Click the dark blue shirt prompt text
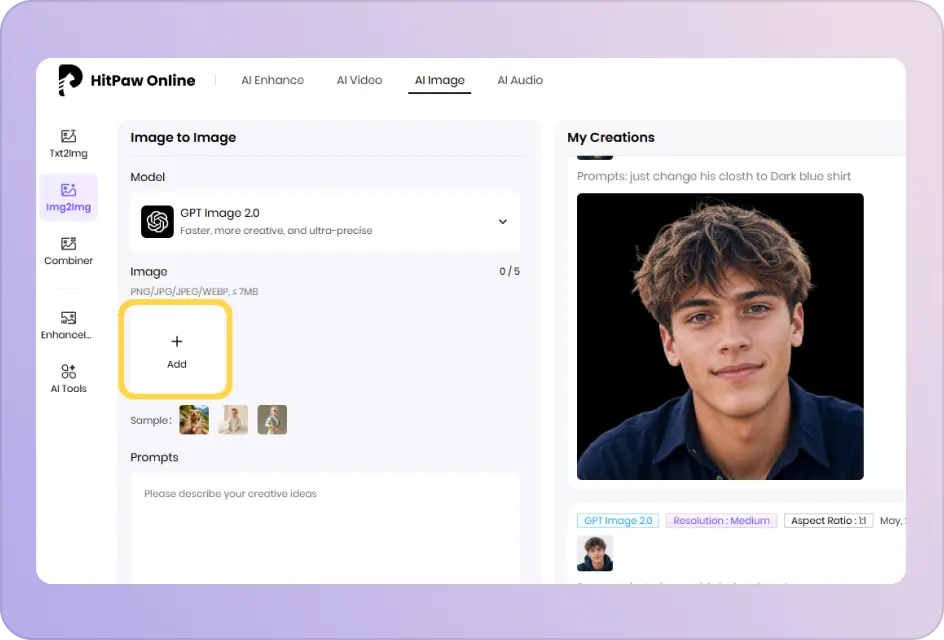Screen dimensions: 944x640 [x=713, y=176]
